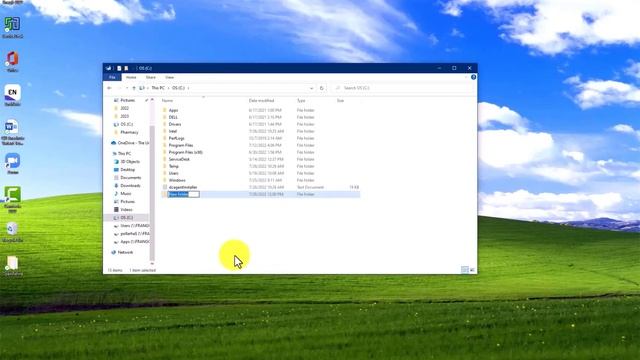Select the Drivers folder

(175, 124)
